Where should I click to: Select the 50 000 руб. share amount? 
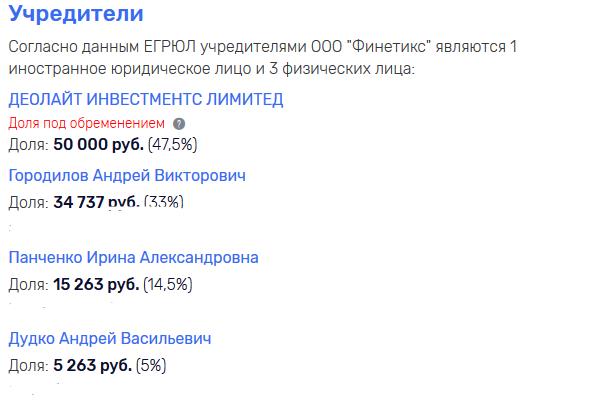[99, 145]
